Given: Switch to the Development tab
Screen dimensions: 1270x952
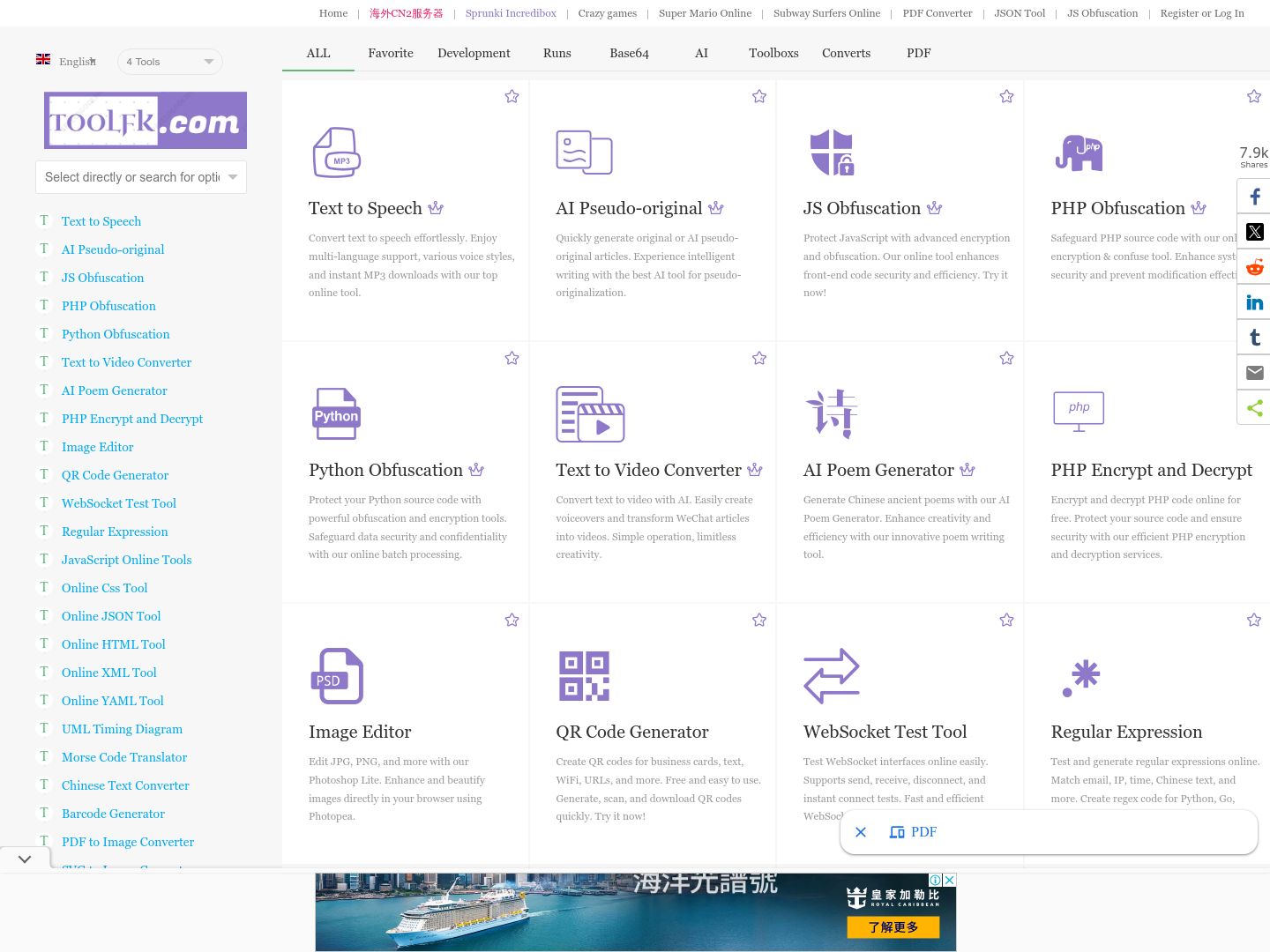Looking at the screenshot, I should pyautogui.click(x=474, y=53).
